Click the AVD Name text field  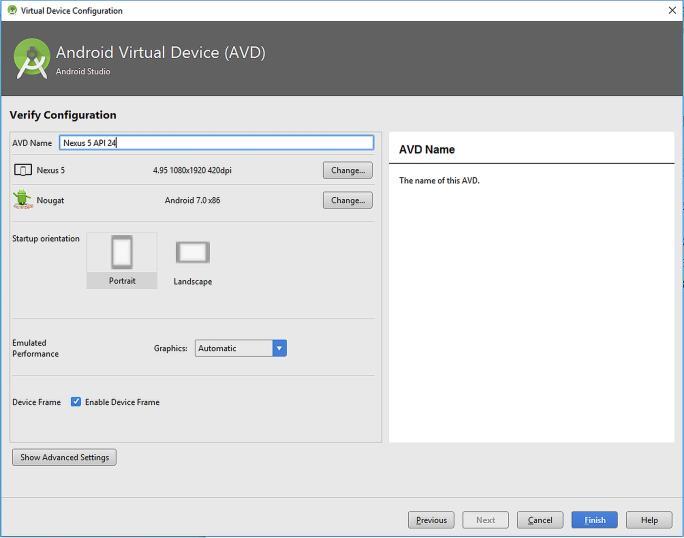click(x=216, y=143)
